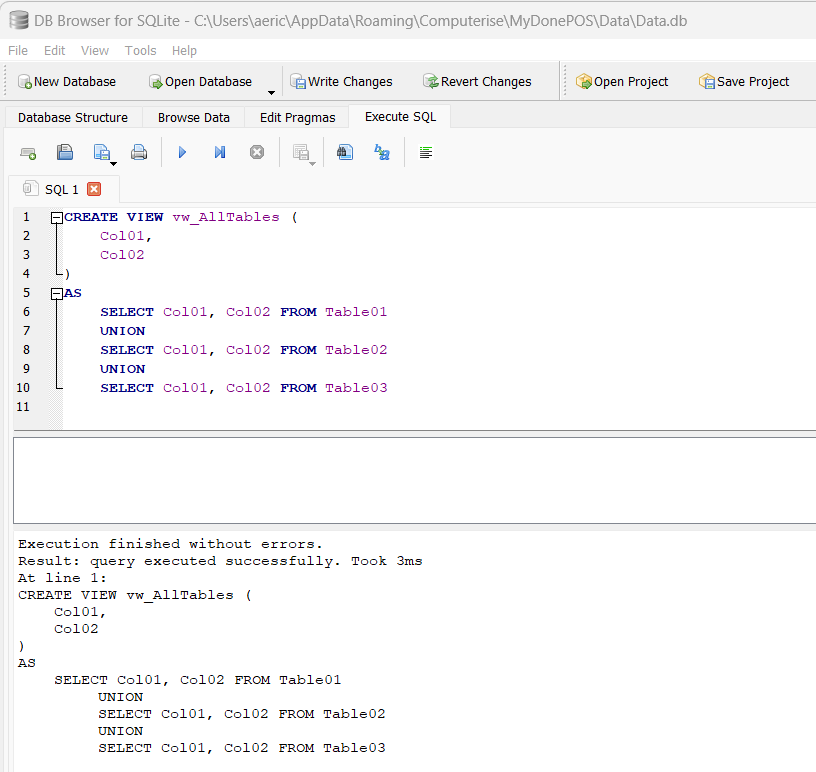
Task: Execute all SQL with the play icon
Action: point(182,153)
